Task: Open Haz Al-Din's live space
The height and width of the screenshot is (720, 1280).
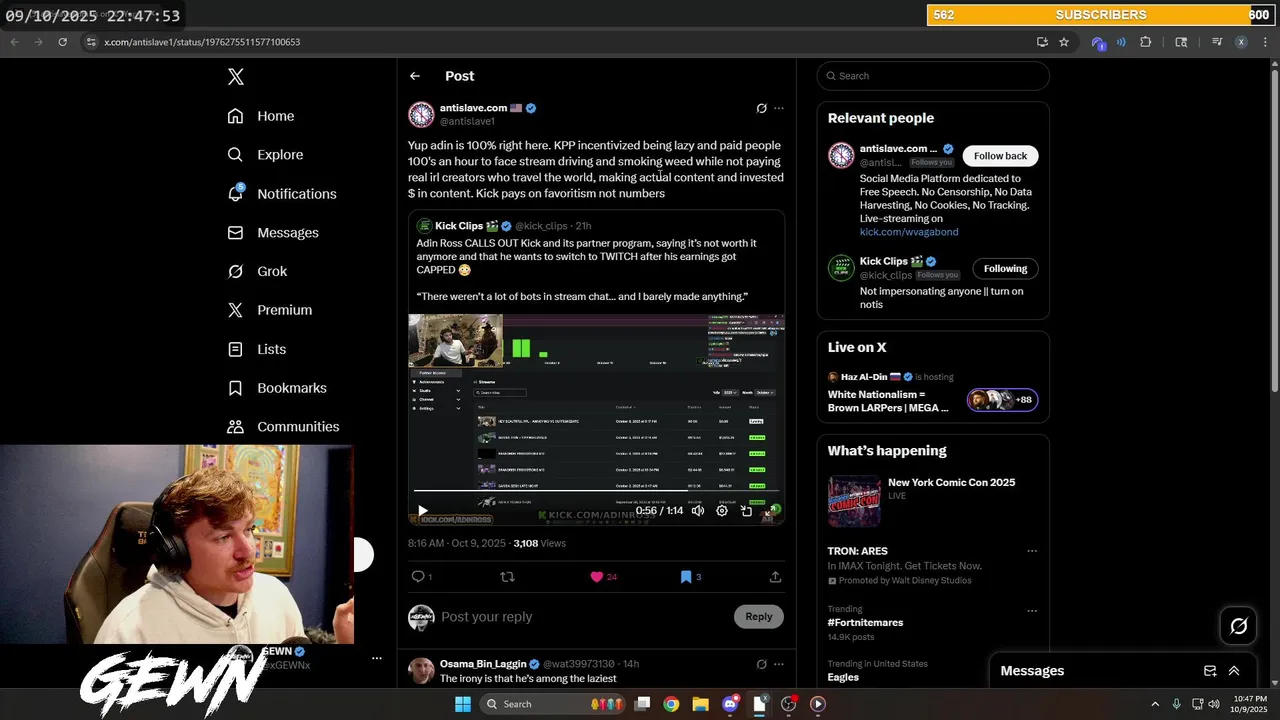Action: [888, 401]
